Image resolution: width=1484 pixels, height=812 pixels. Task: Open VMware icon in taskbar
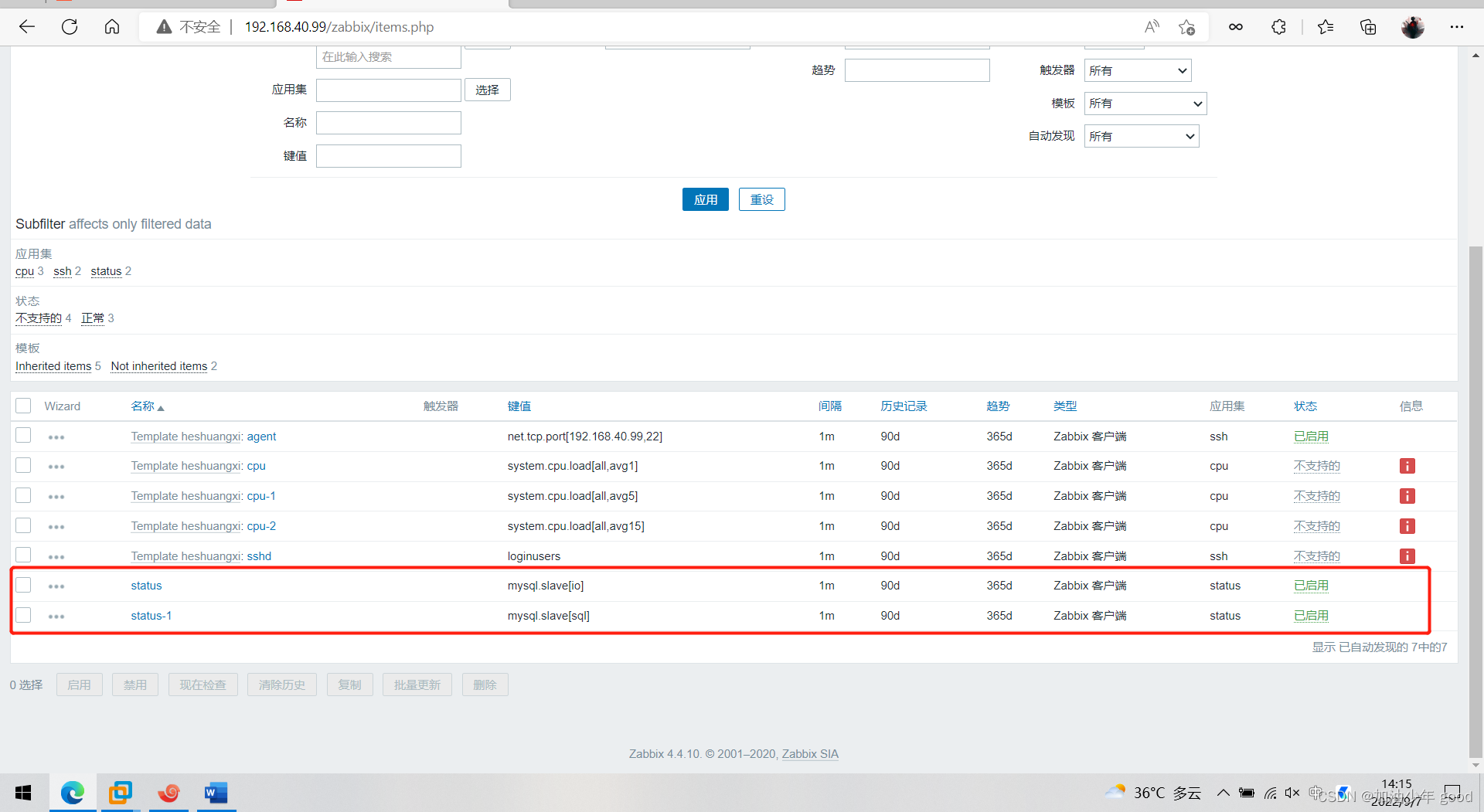[x=121, y=793]
